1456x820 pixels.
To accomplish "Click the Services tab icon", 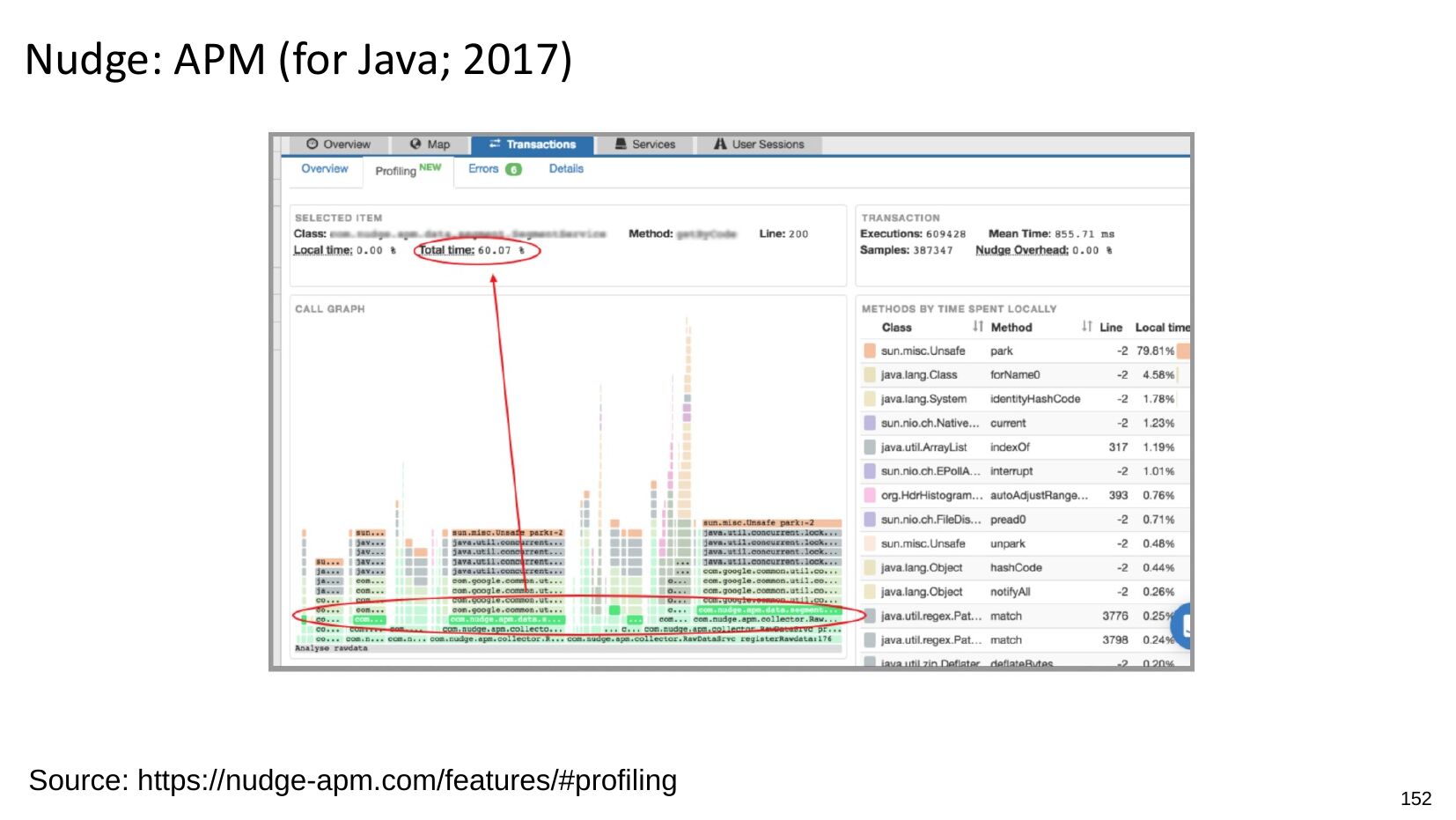I will tap(621, 144).
